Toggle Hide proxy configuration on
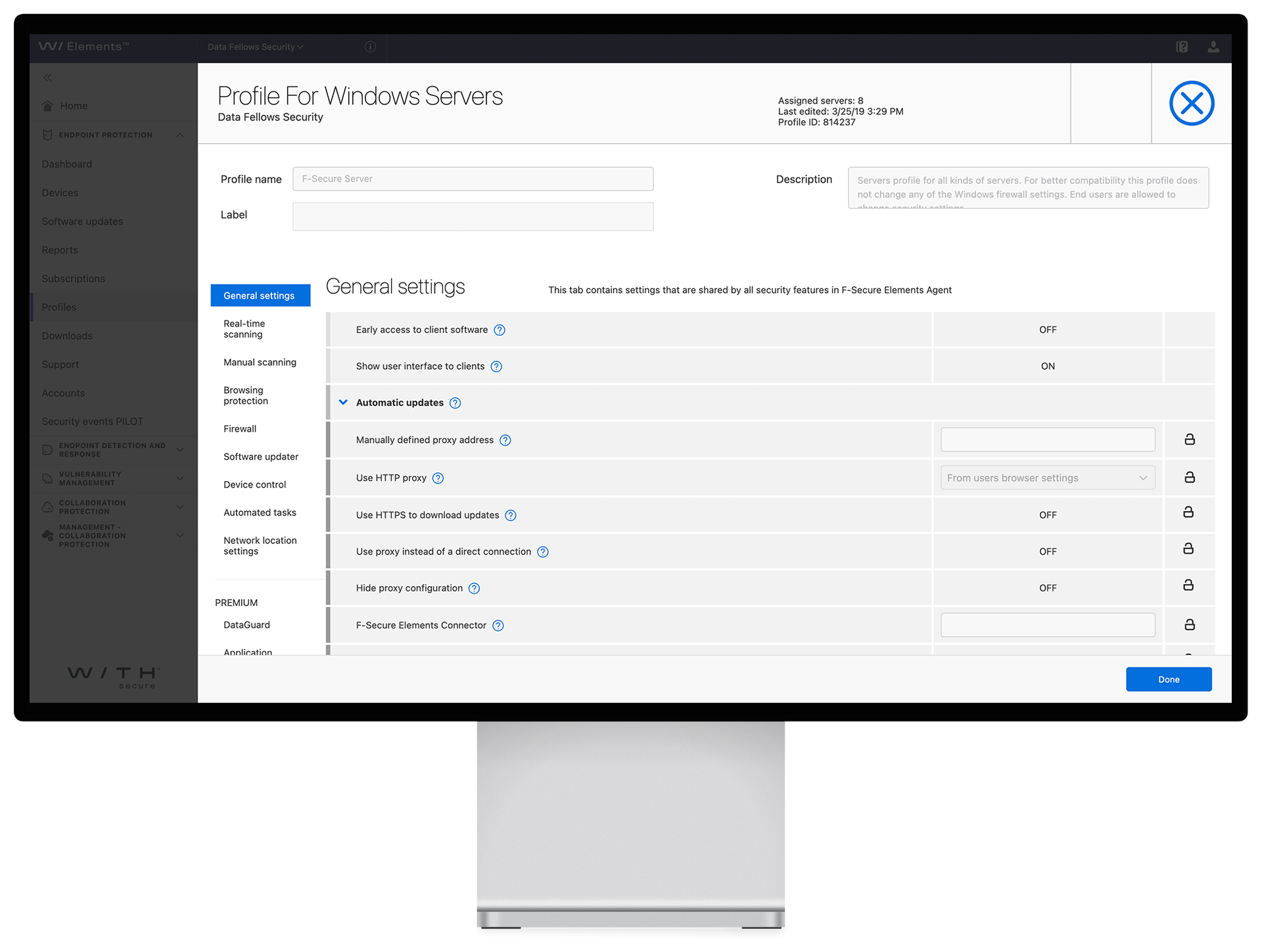1262x952 pixels. point(1048,588)
